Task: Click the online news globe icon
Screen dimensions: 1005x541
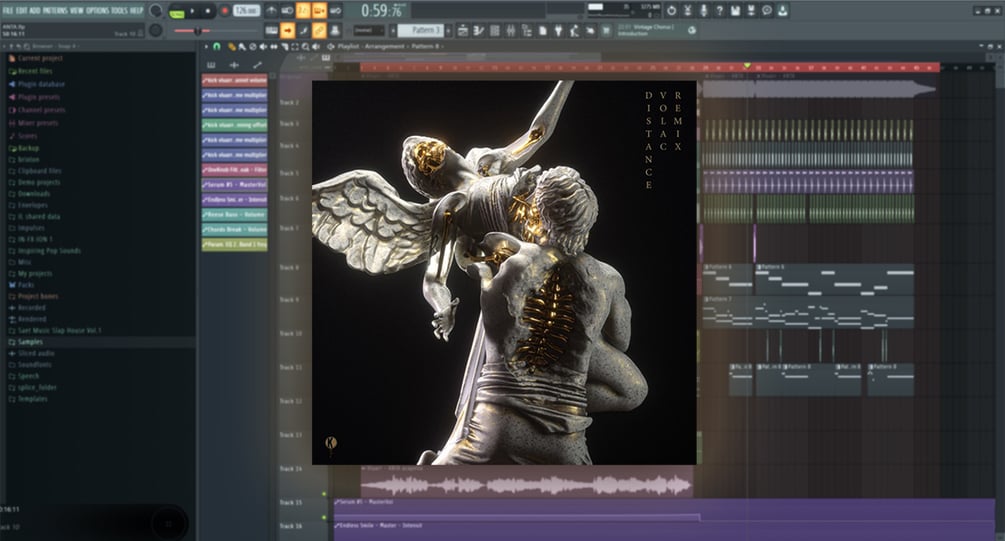Action: (x=692, y=30)
